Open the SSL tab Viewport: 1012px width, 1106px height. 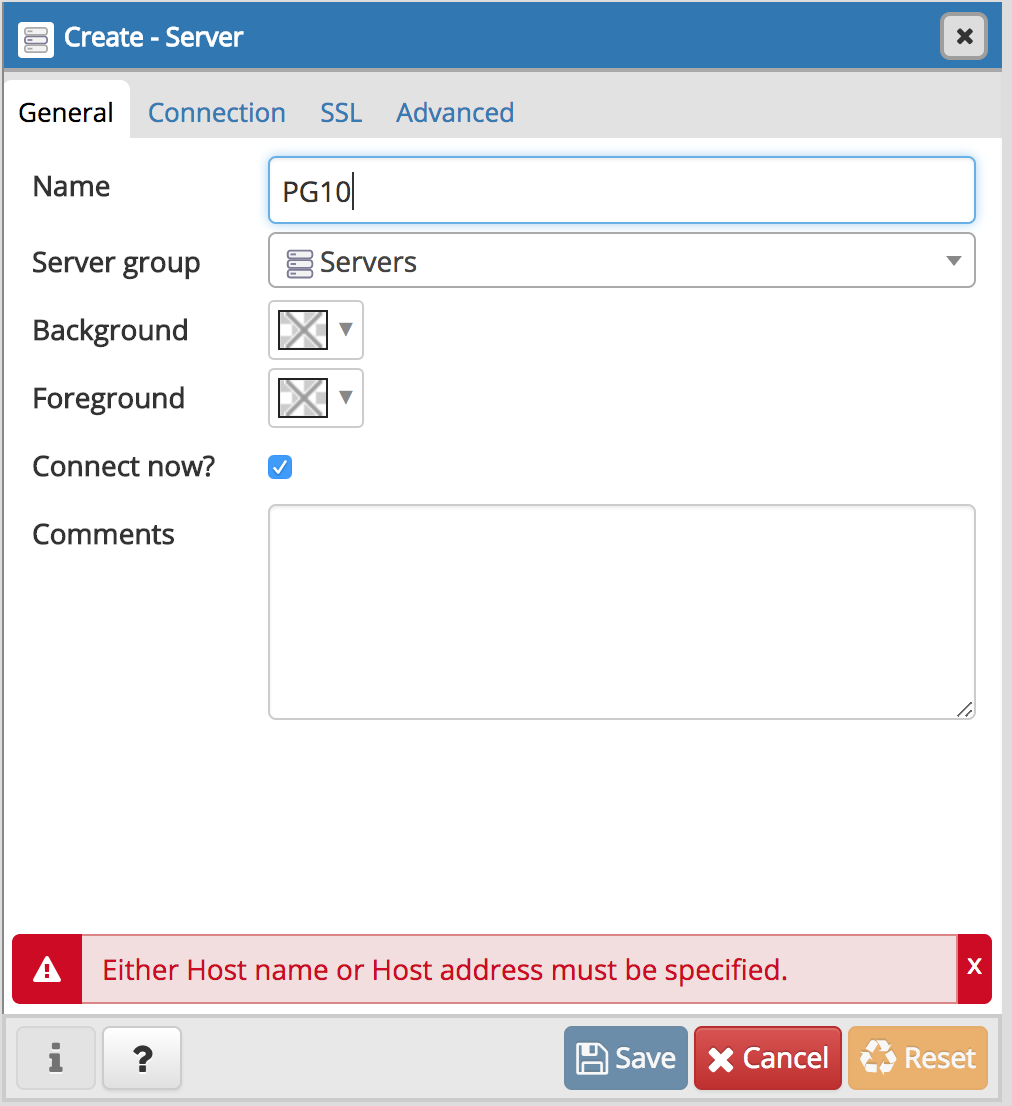tap(341, 112)
